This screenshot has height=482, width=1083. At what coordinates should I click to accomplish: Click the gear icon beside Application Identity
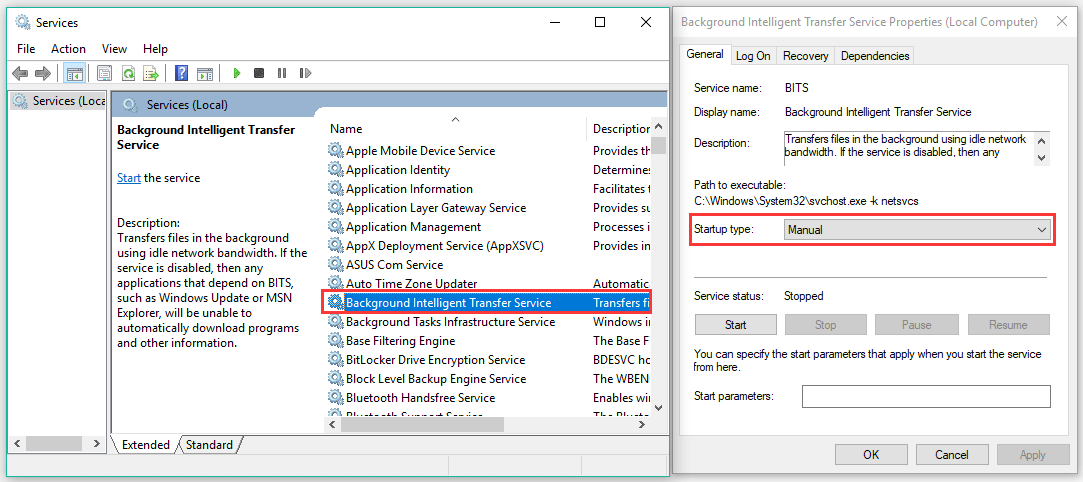click(x=336, y=169)
